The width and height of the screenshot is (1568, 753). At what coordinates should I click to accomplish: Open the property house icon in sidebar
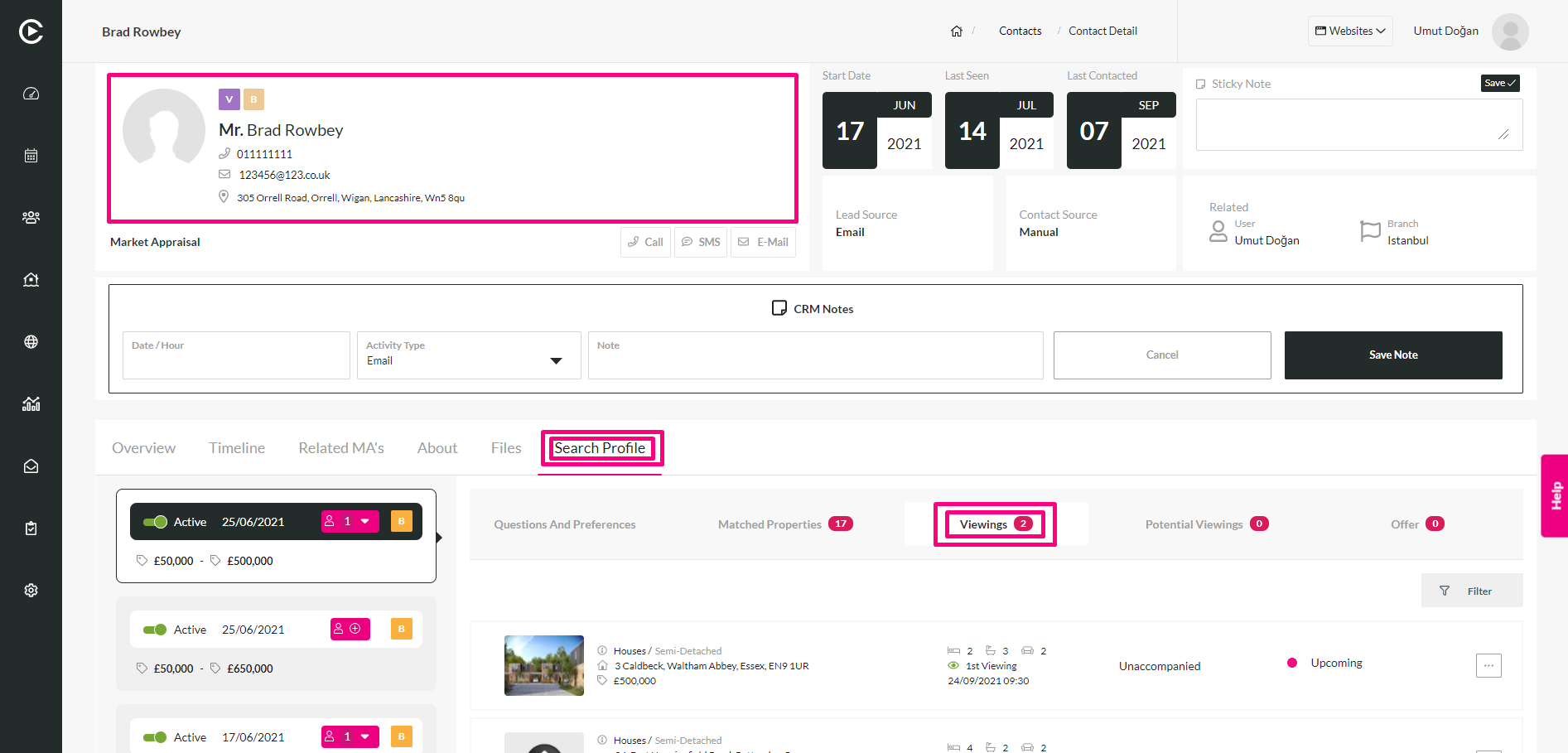tap(31, 279)
